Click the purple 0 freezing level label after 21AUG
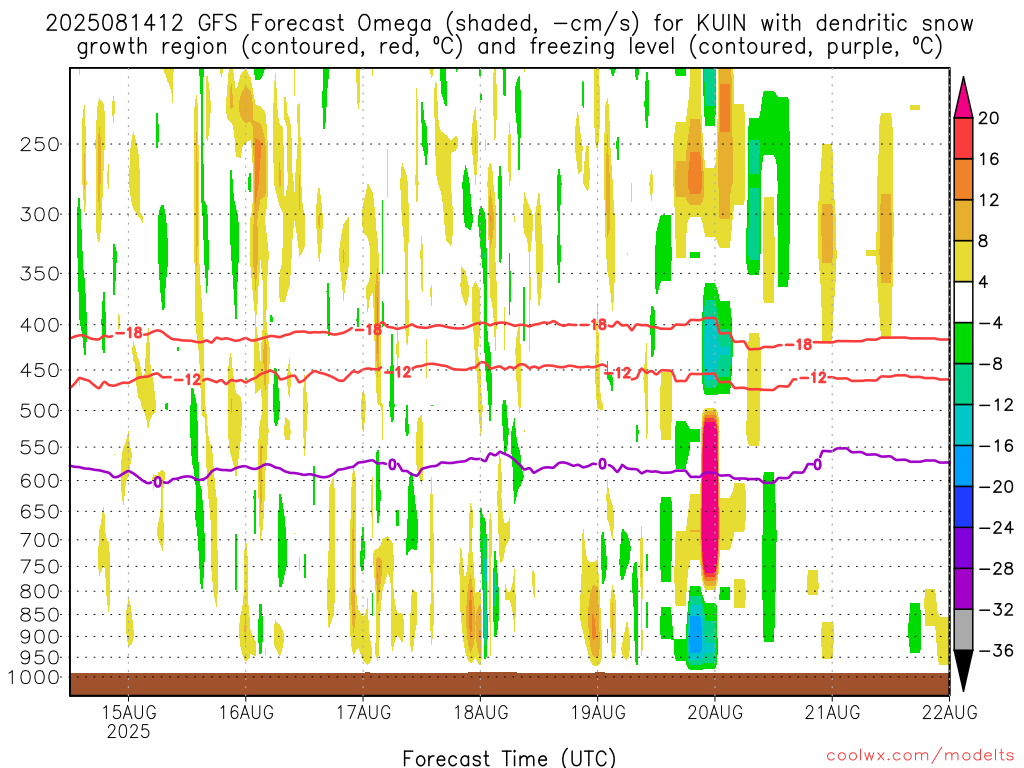 coord(817,464)
